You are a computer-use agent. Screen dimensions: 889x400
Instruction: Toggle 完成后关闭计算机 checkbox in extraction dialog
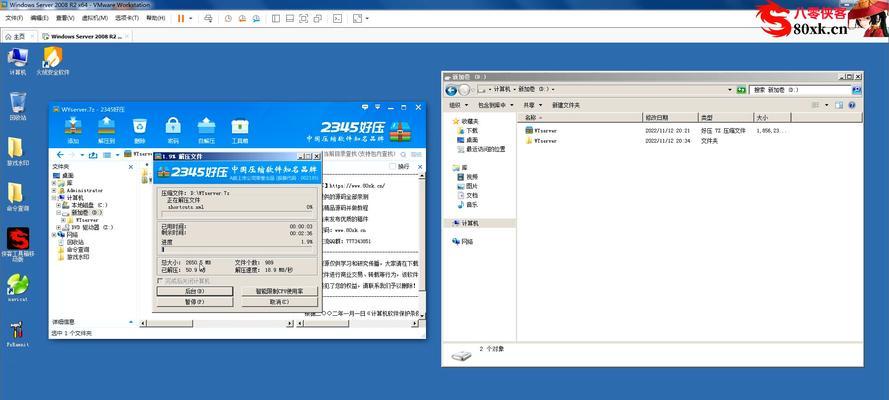tap(159, 280)
